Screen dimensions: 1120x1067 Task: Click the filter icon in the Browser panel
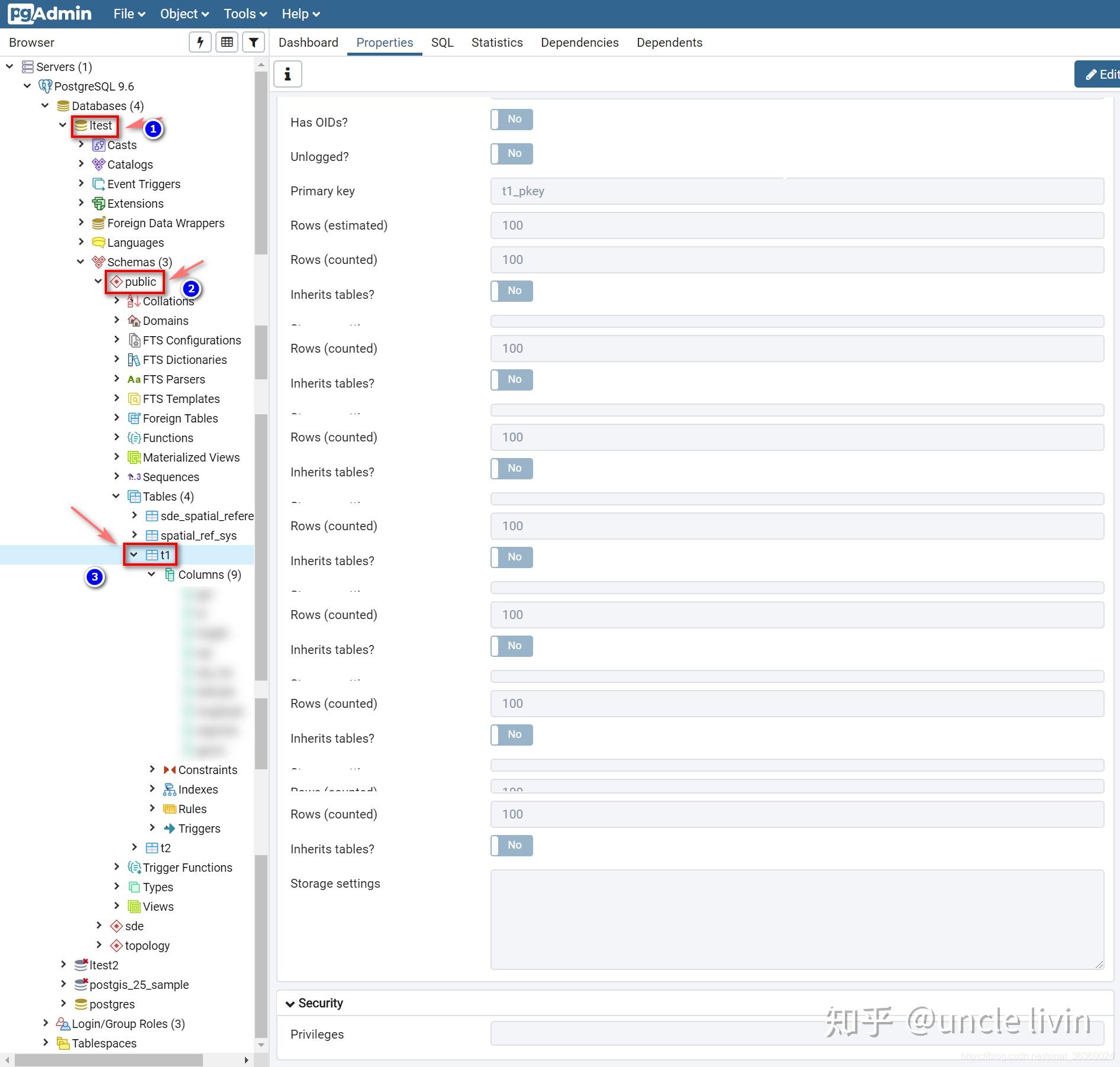(x=253, y=42)
